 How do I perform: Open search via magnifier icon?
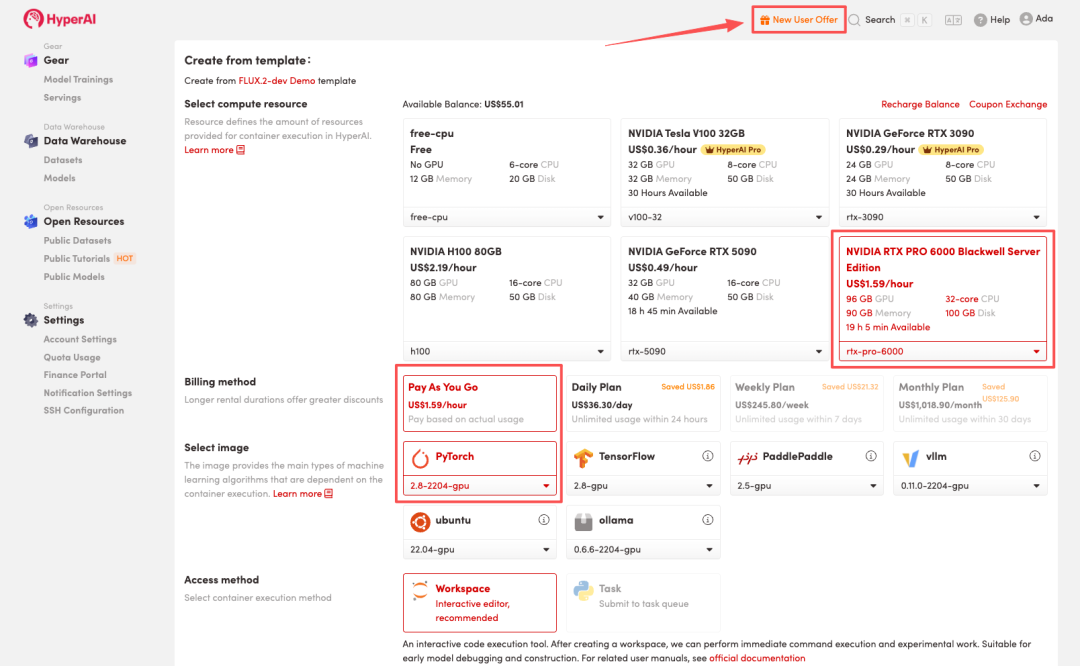[x=855, y=20]
